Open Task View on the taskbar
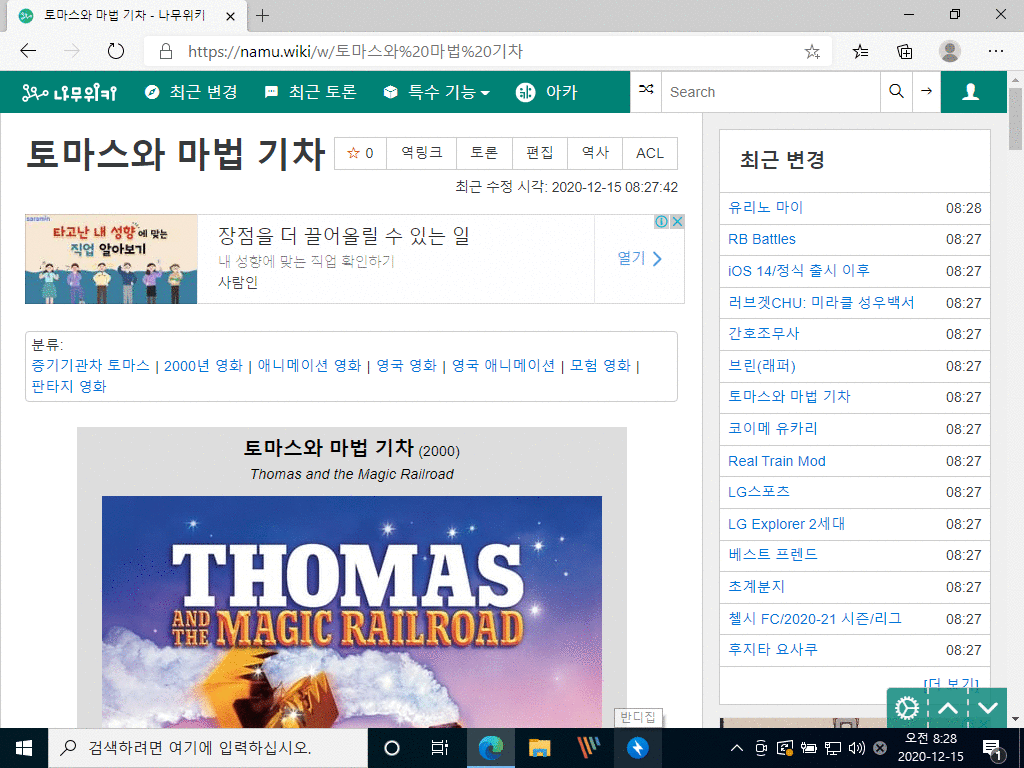The image size is (1024, 768). tap(440, 748)
